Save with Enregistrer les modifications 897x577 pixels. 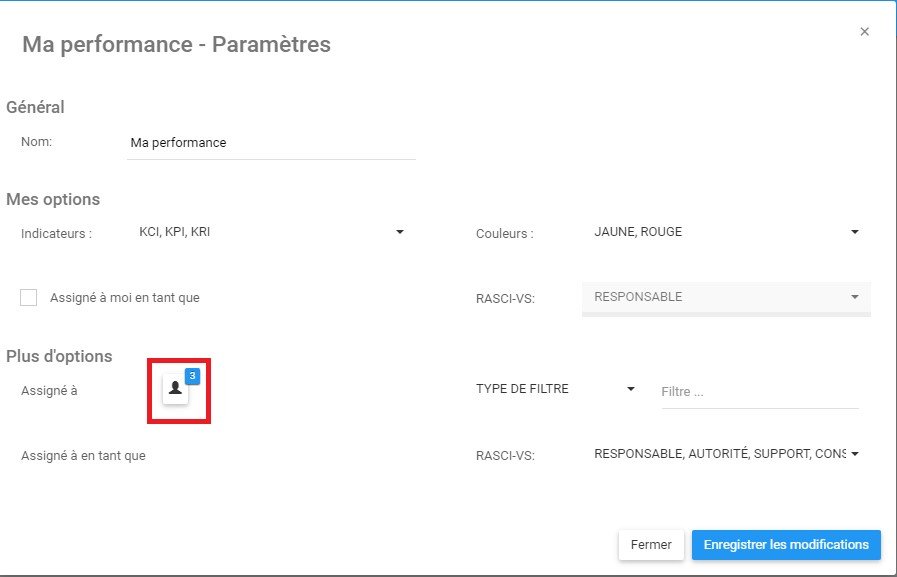(786, 545)
